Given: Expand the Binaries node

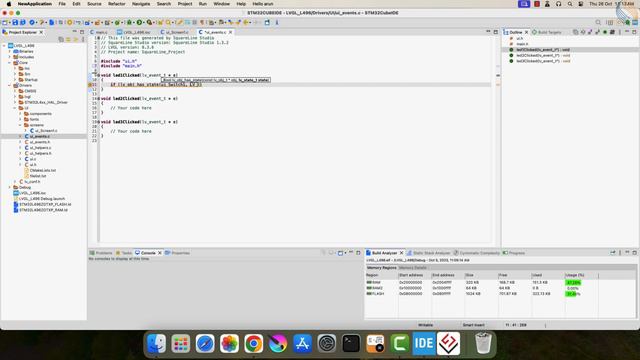Looking at the screenshot, I should coord(10,51).
